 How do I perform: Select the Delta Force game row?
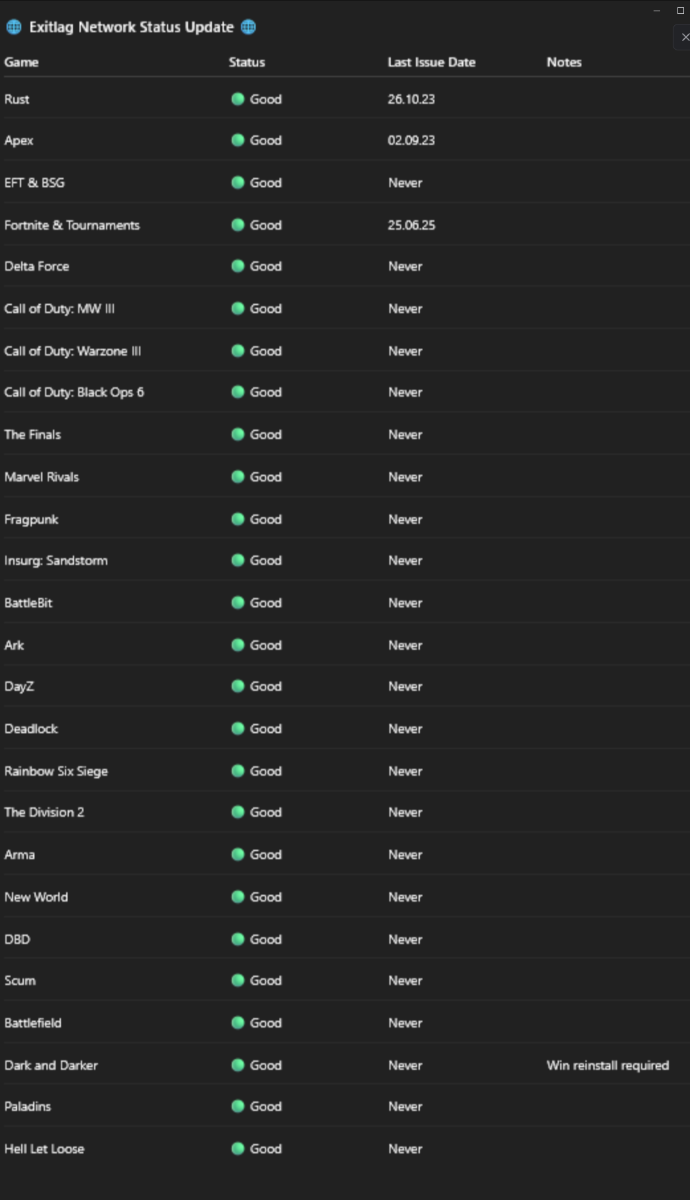pos(345,267)
